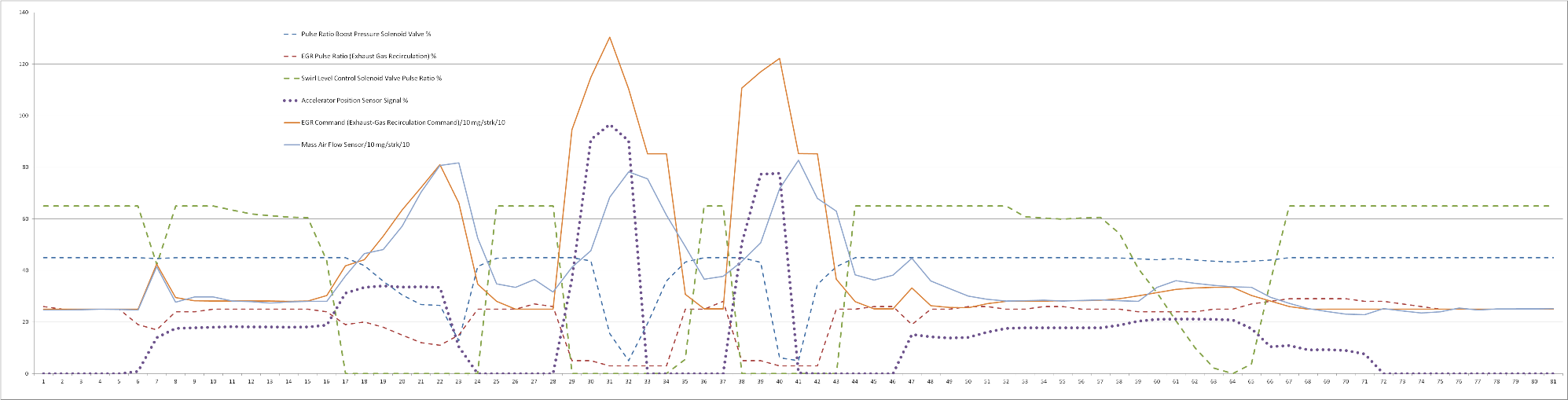Select the Swirl Level Control Solenoid legend text
This screenshot has width=1568, height=400.
point(371,79)
